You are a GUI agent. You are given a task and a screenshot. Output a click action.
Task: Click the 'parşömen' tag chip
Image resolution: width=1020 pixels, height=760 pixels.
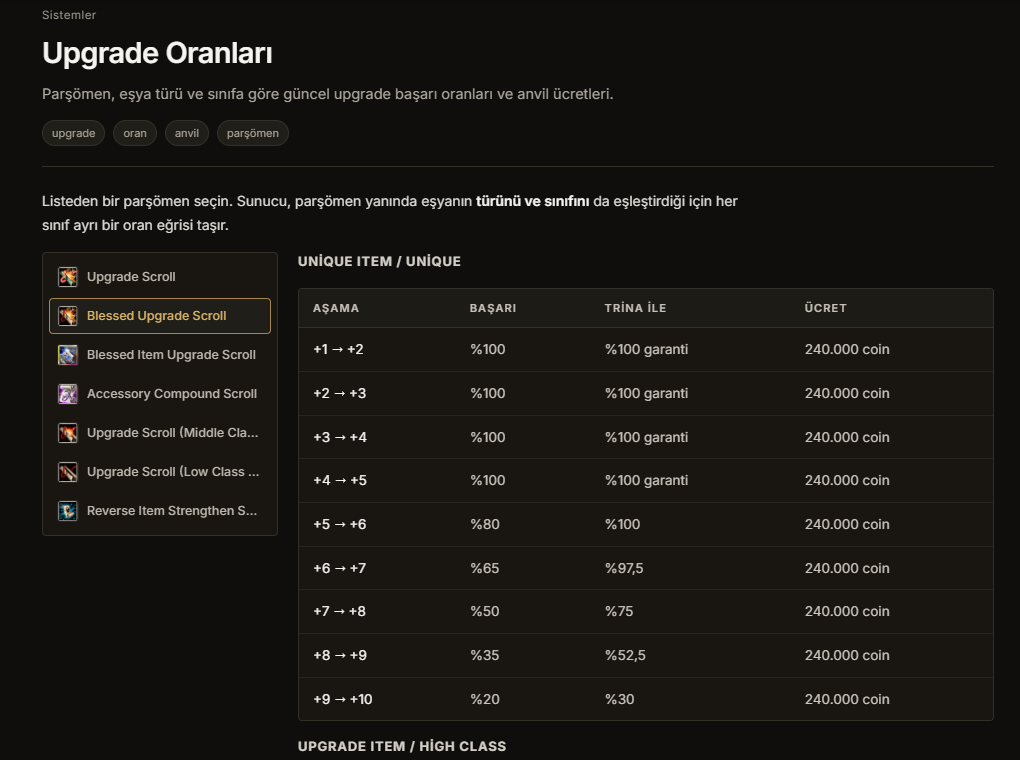tap(252, 133)
